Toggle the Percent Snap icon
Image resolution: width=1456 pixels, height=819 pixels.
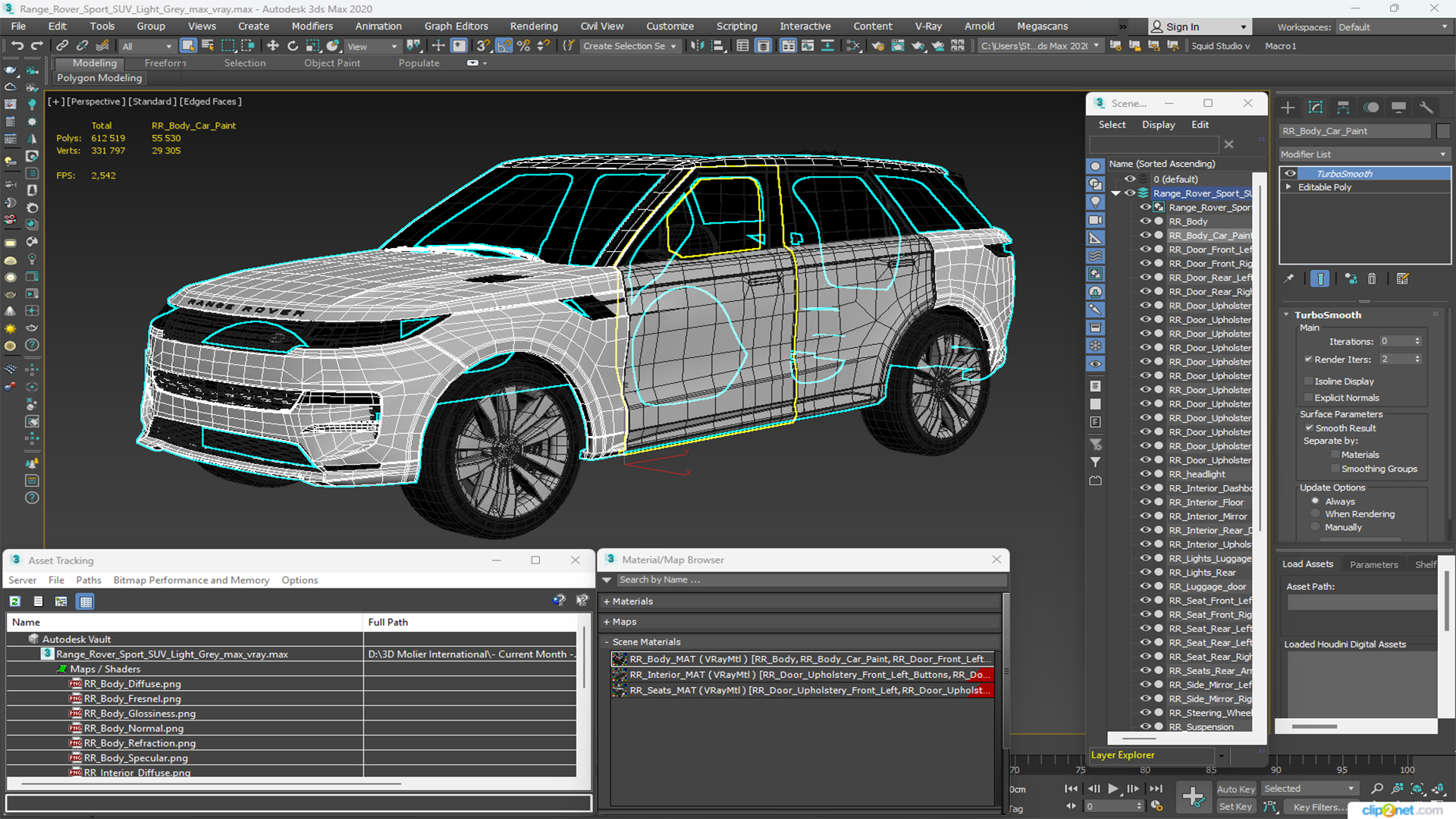click(x=523, y=46)
